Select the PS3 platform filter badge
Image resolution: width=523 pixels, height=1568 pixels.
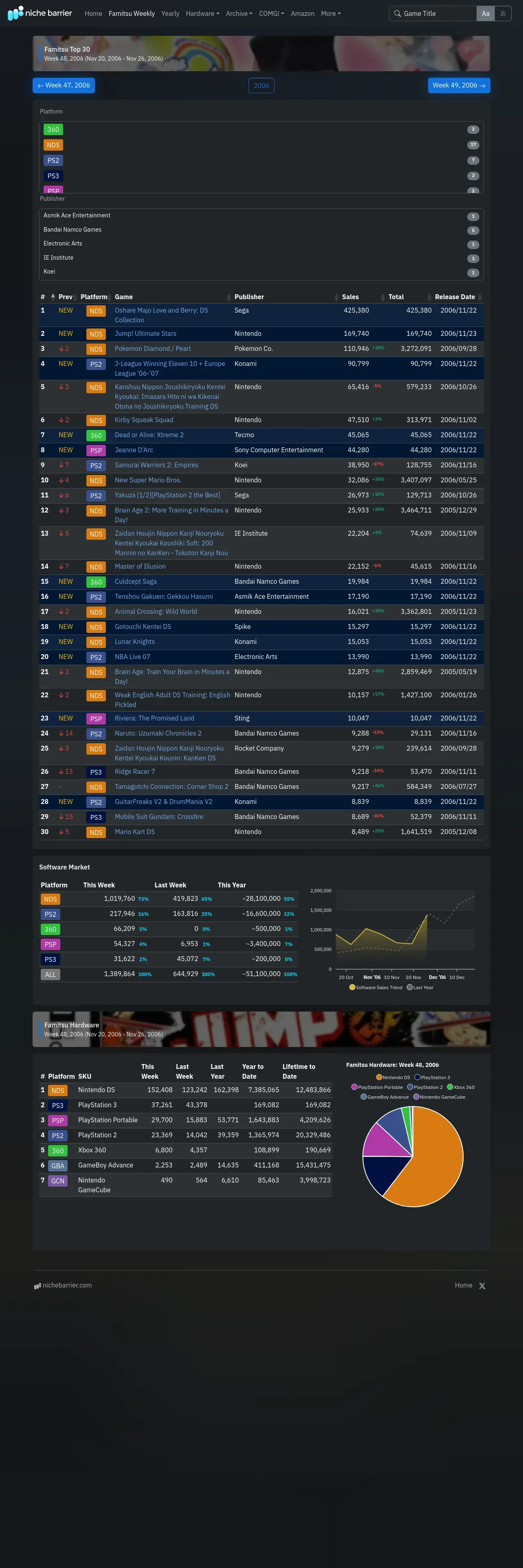pos(53,176)
